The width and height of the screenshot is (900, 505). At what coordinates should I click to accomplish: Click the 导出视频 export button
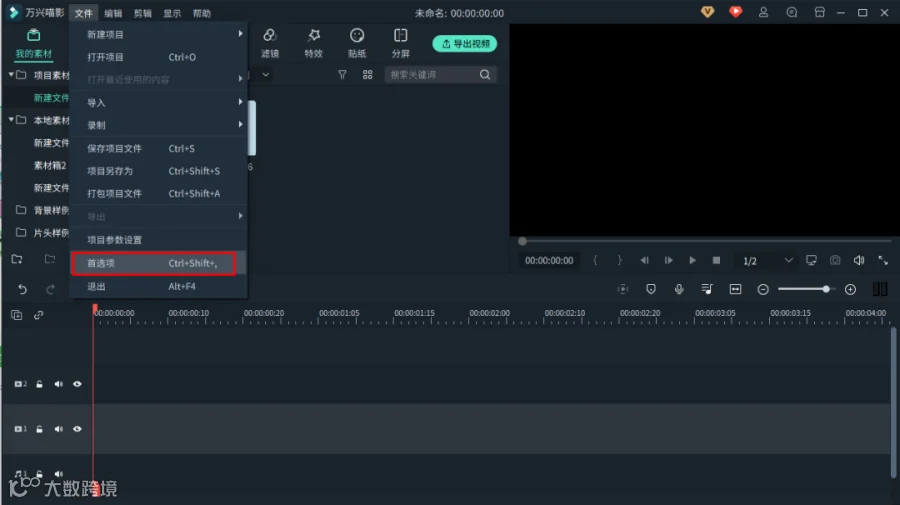coord(465,44)
